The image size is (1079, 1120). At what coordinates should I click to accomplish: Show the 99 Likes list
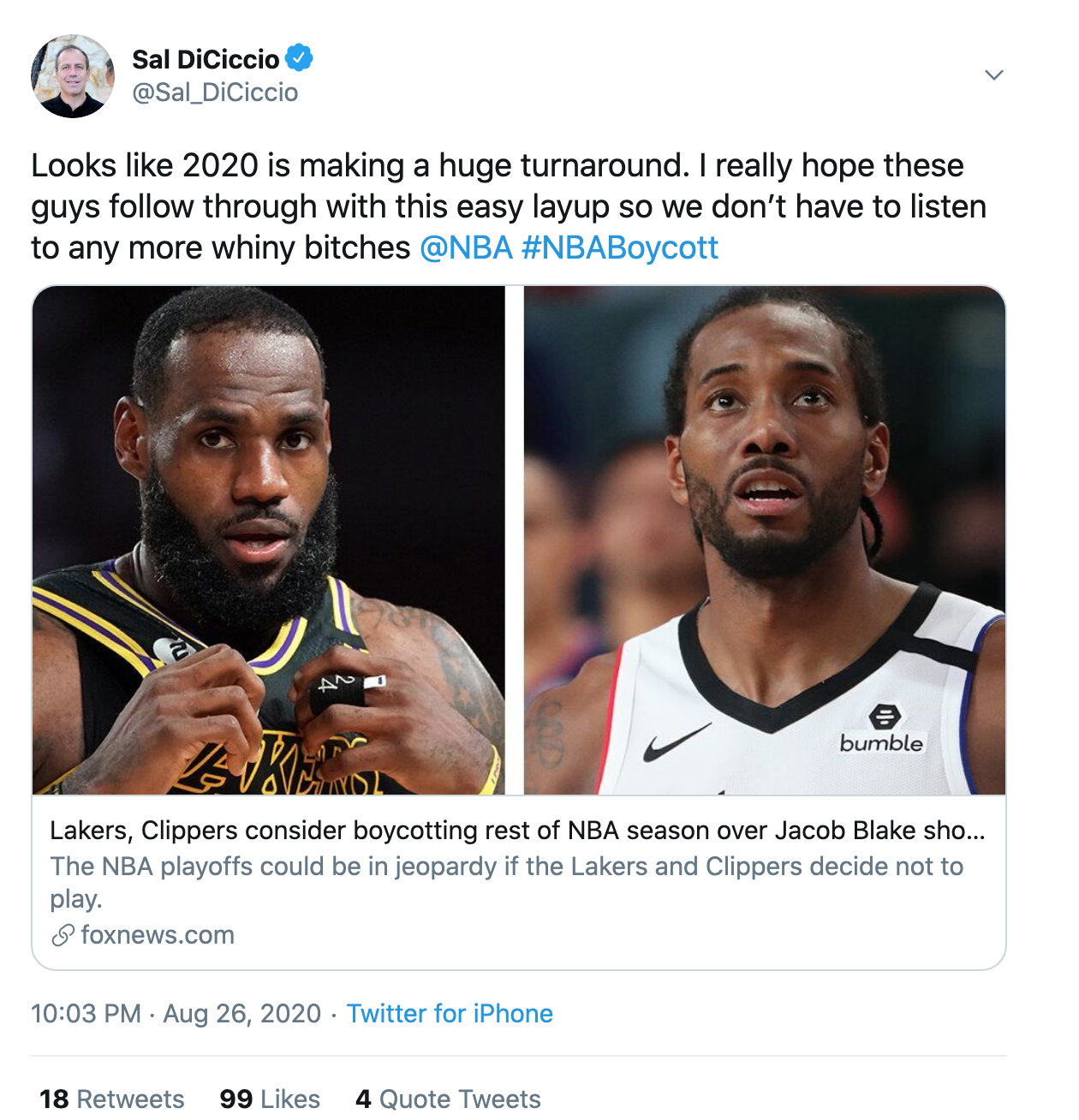tap(270, 1099)
